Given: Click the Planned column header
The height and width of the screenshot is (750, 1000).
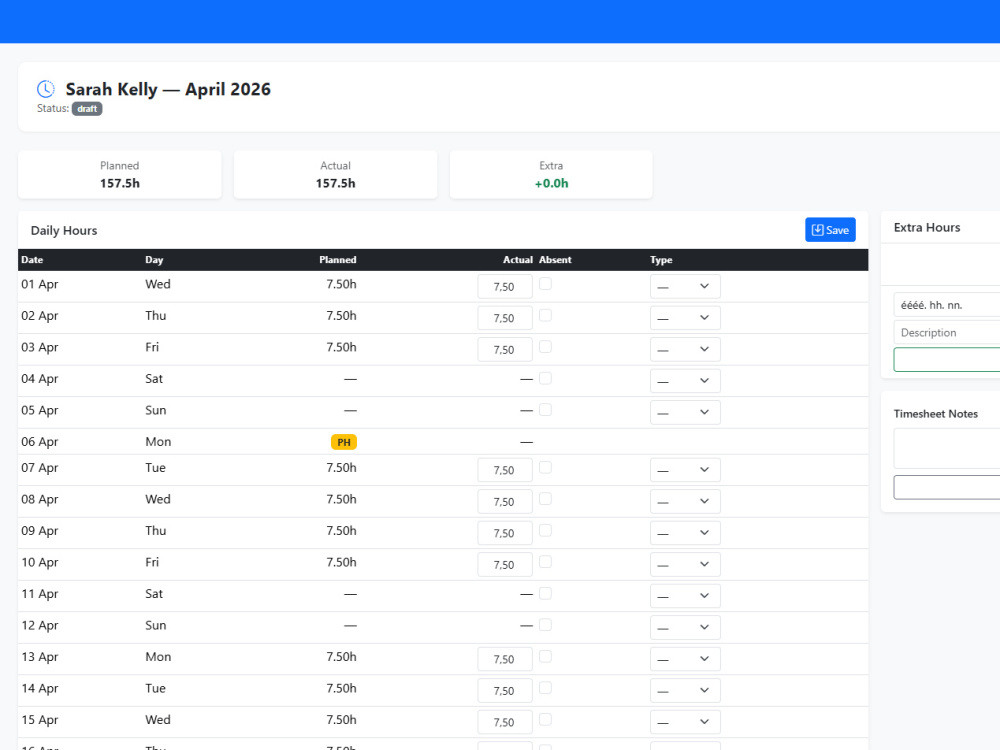Looking at the screenshot, I should click(x=337, y=260).
